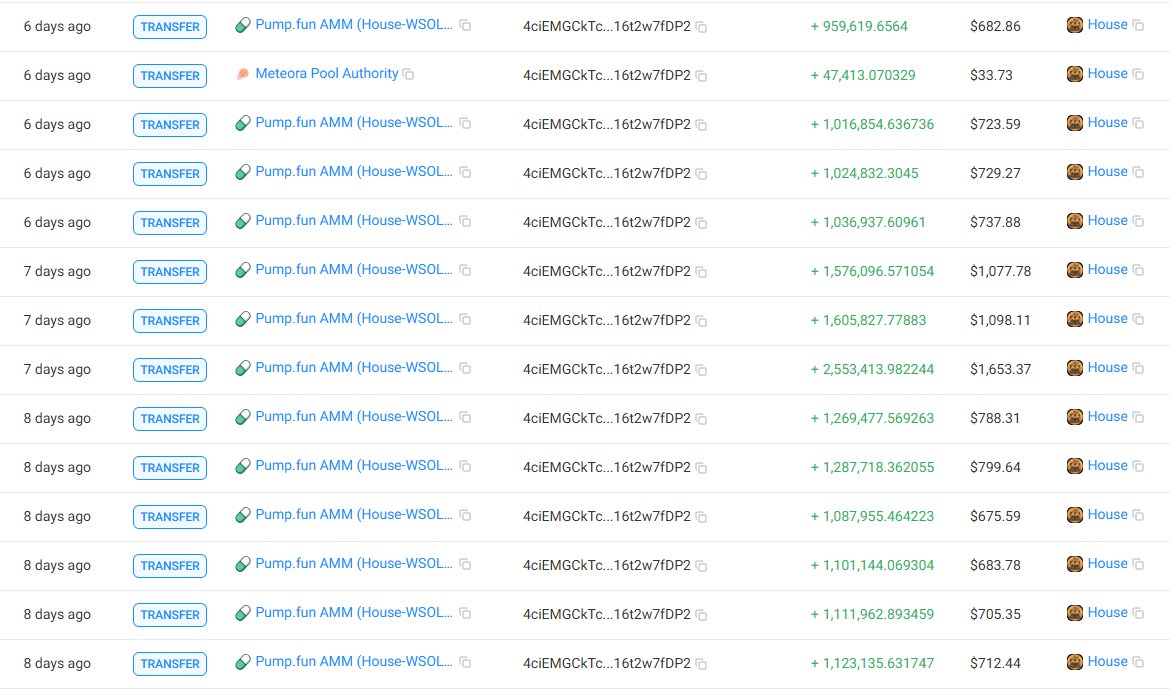Click House token logo in $675.59 row
The image size is (1170, 695).
[1074, 515]
